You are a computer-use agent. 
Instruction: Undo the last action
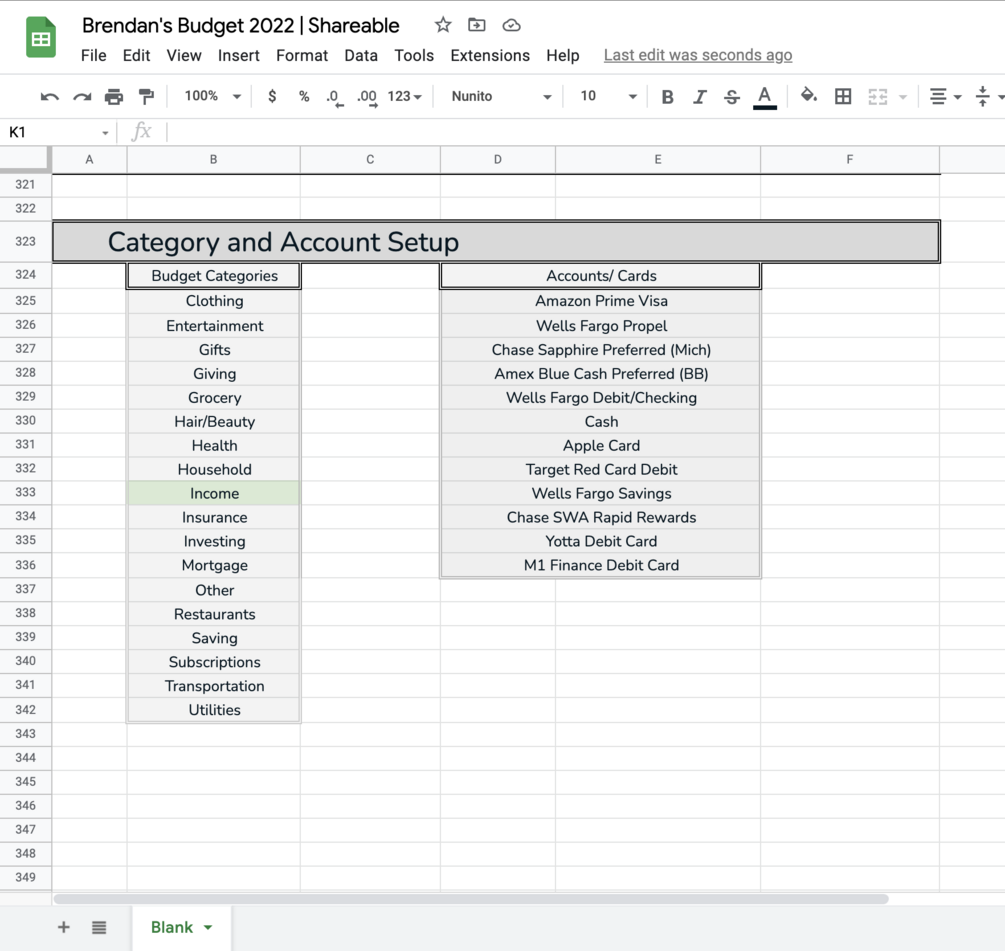pyautogui.click(x=49, y=97)
